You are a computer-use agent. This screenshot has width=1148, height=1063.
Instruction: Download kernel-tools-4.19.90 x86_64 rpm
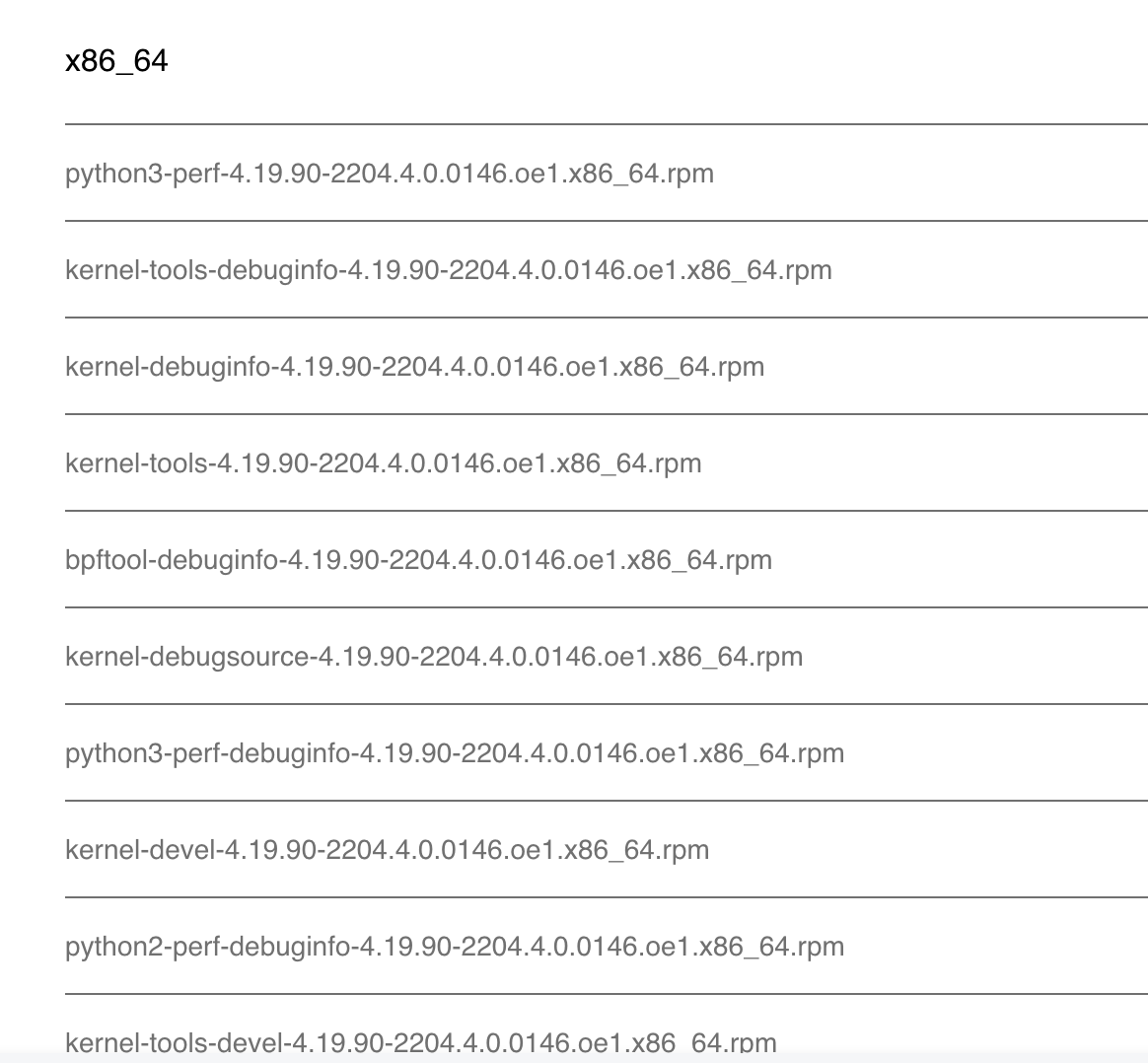pos(383,463)
